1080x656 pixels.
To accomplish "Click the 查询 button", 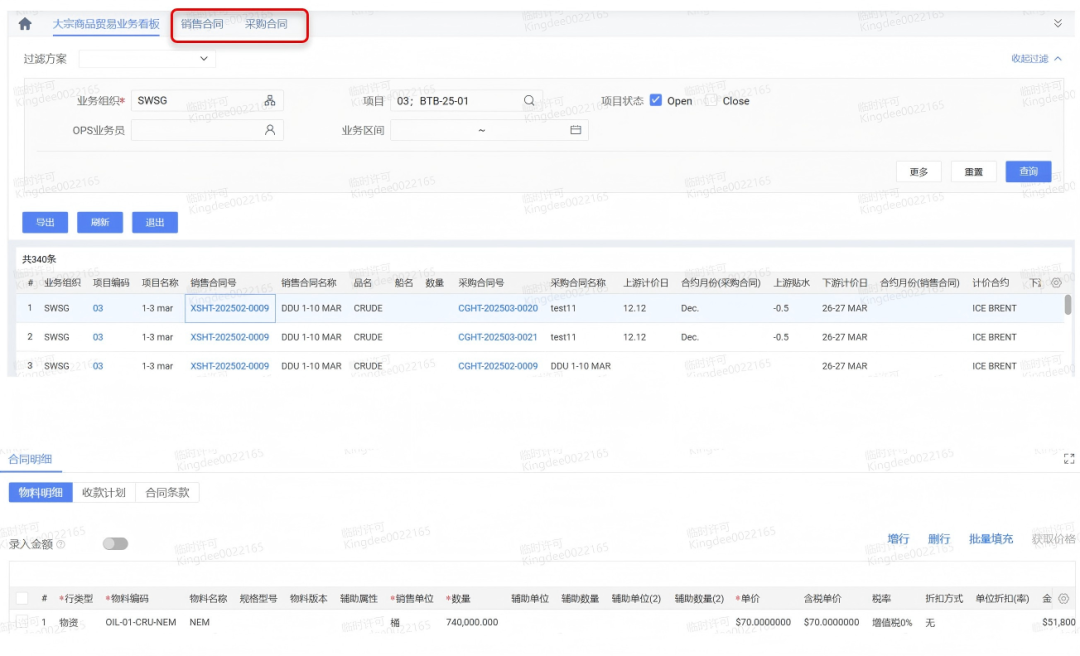I will click(1028, 172).
